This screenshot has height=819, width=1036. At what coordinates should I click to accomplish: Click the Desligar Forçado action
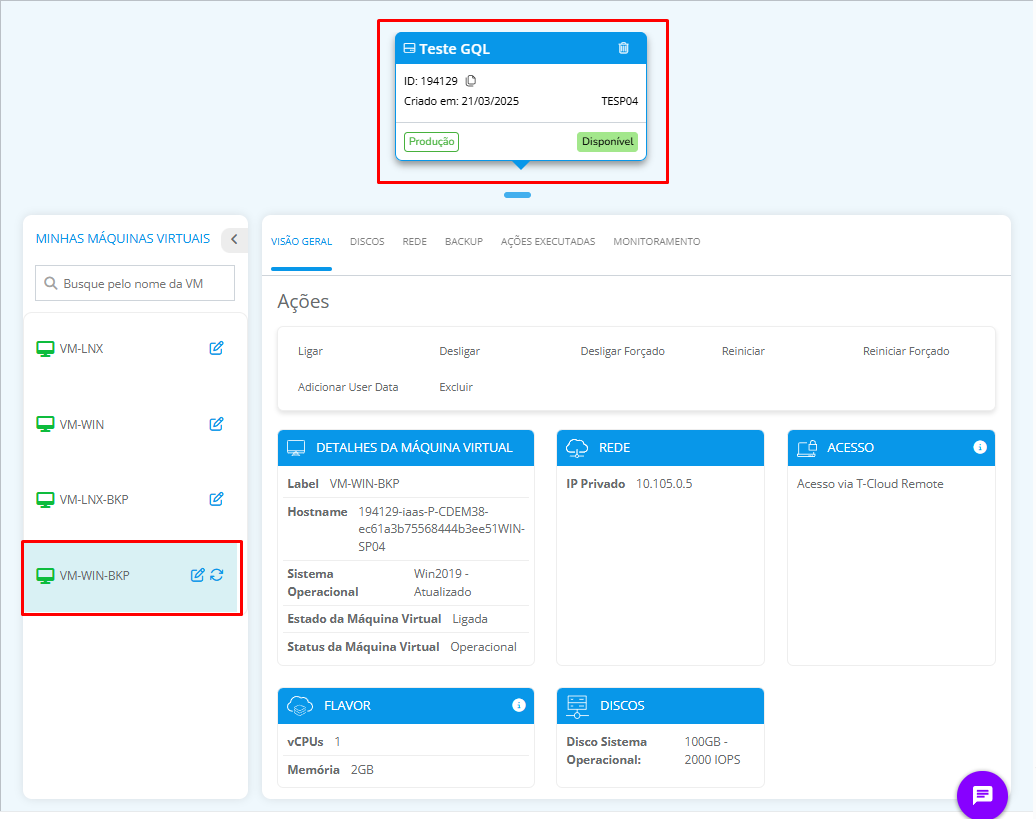pos(622,351)
